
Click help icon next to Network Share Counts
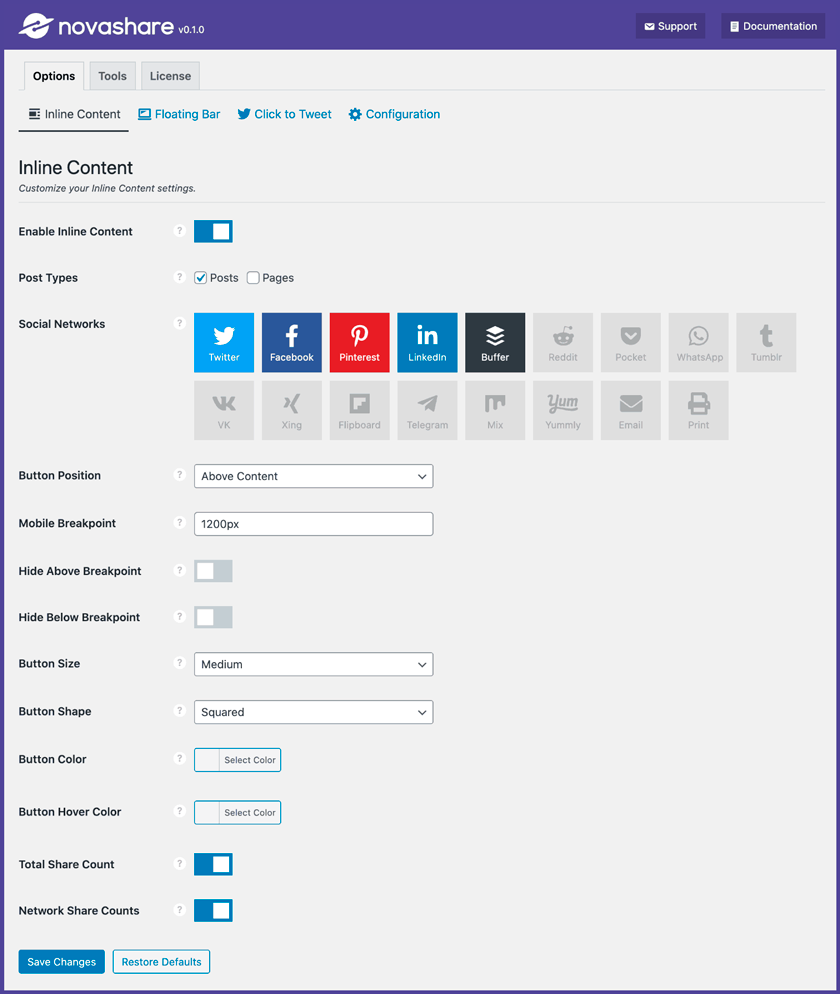tap(179, 910)
